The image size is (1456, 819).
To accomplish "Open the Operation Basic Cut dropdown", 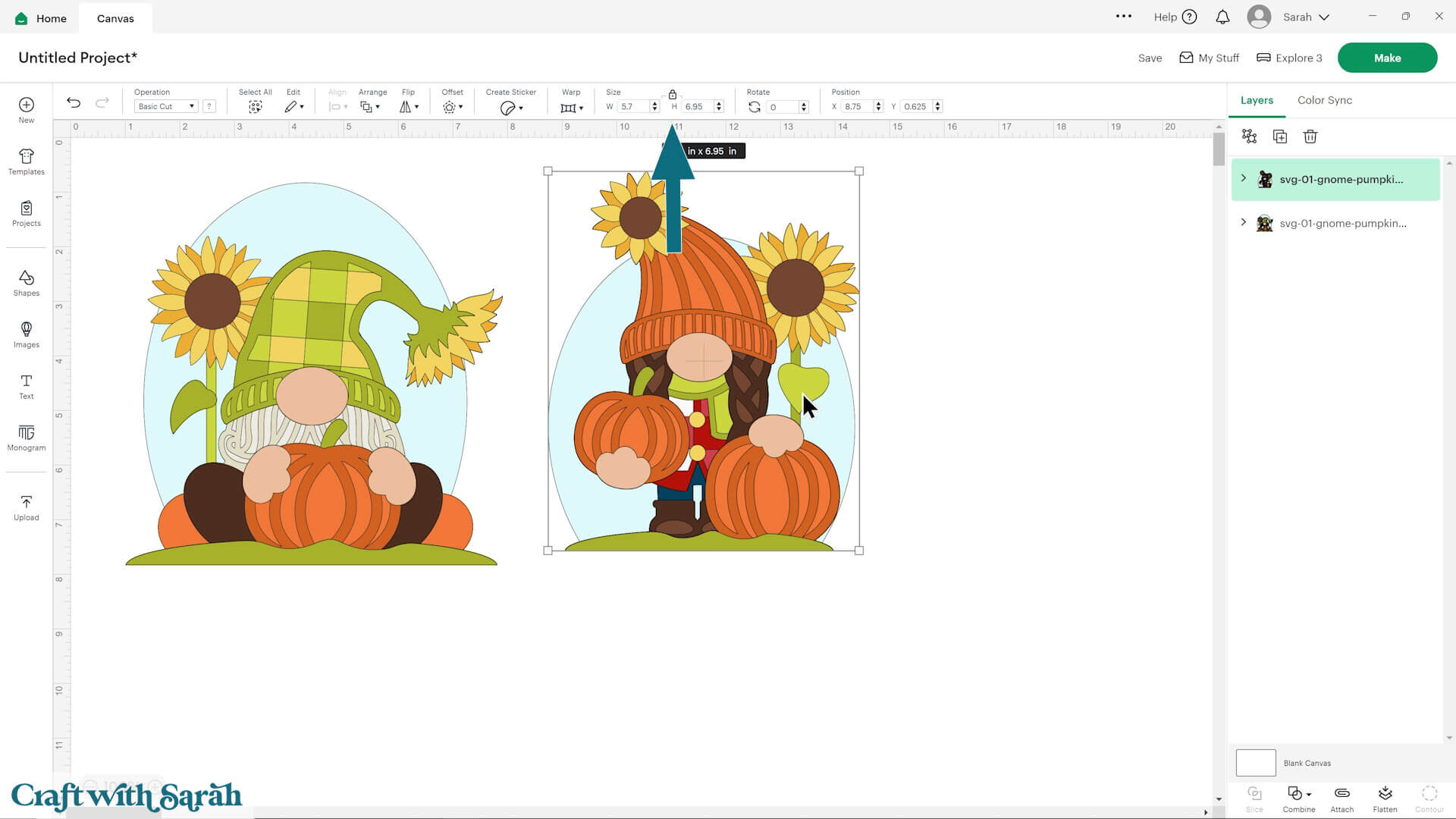I will coord(165,106).
